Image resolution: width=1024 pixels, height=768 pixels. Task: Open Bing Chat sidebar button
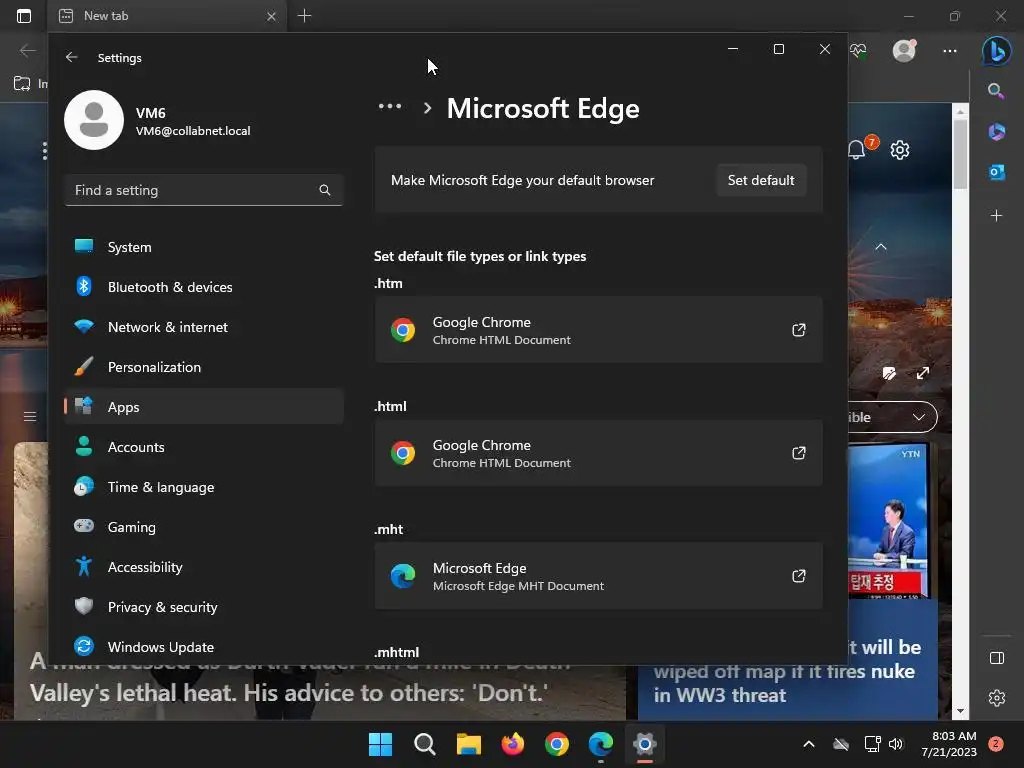pyautogui.click(x=997, y=51)
